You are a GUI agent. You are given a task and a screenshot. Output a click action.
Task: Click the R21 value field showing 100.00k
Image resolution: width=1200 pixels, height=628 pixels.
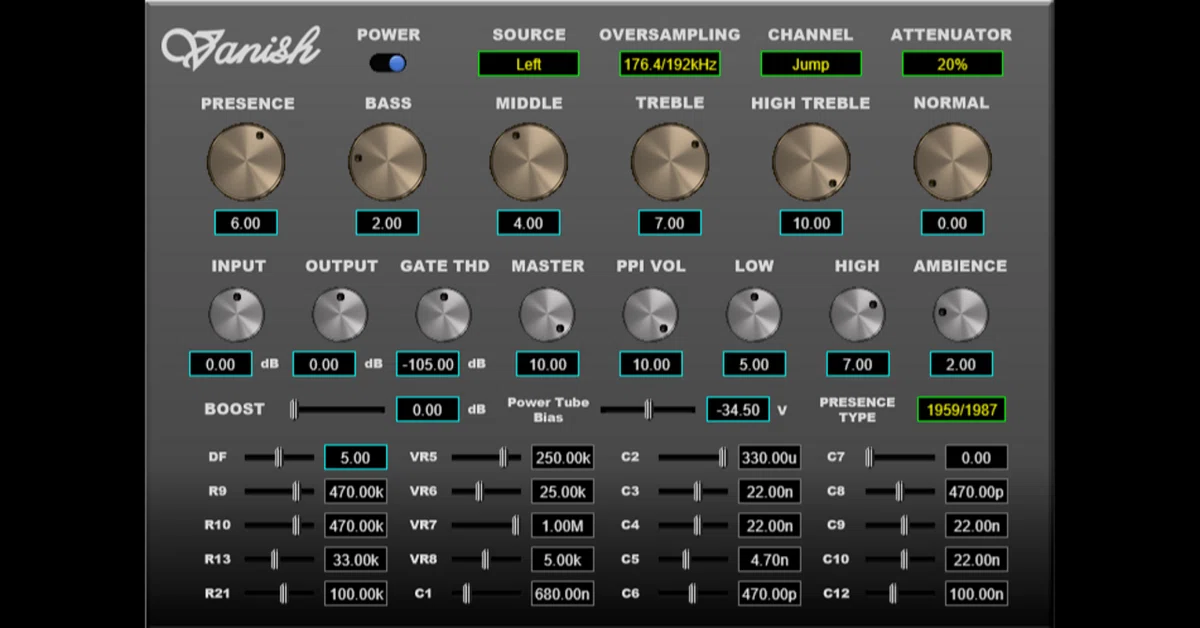point(355,594)
